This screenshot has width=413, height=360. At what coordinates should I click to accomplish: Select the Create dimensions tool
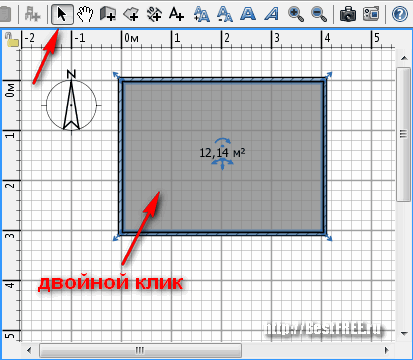154,15
